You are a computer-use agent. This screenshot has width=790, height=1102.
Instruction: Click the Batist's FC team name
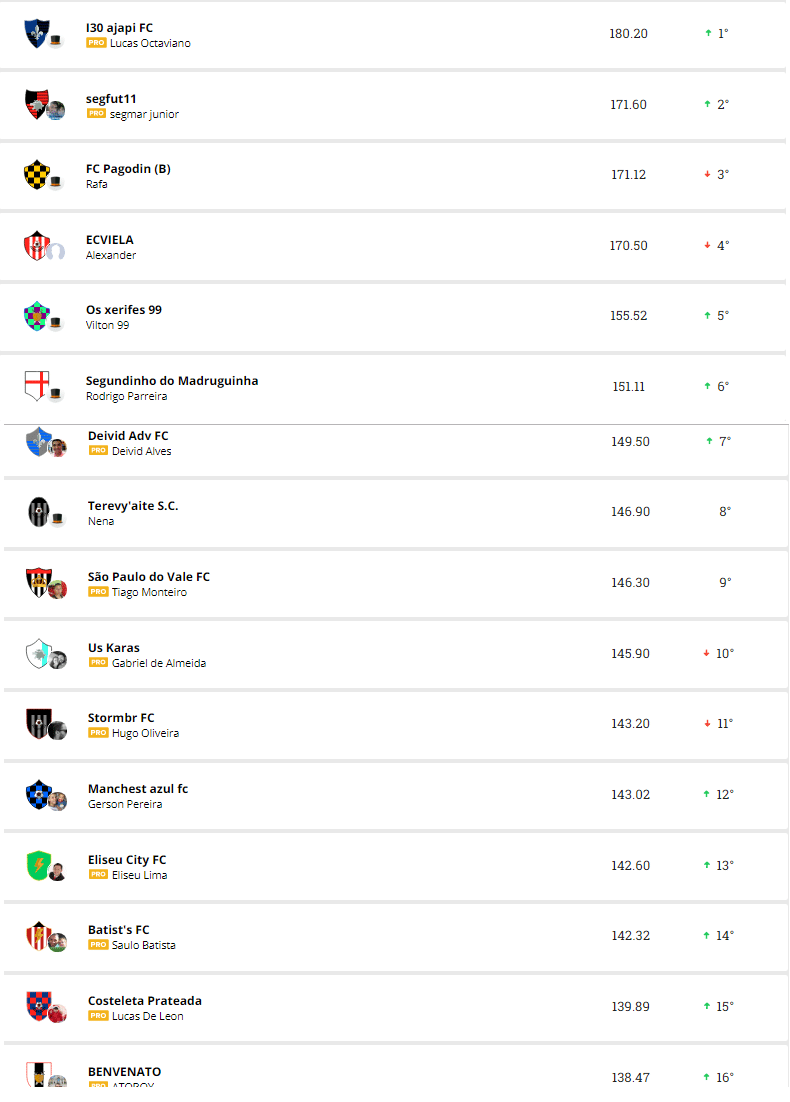coord(119,930)
